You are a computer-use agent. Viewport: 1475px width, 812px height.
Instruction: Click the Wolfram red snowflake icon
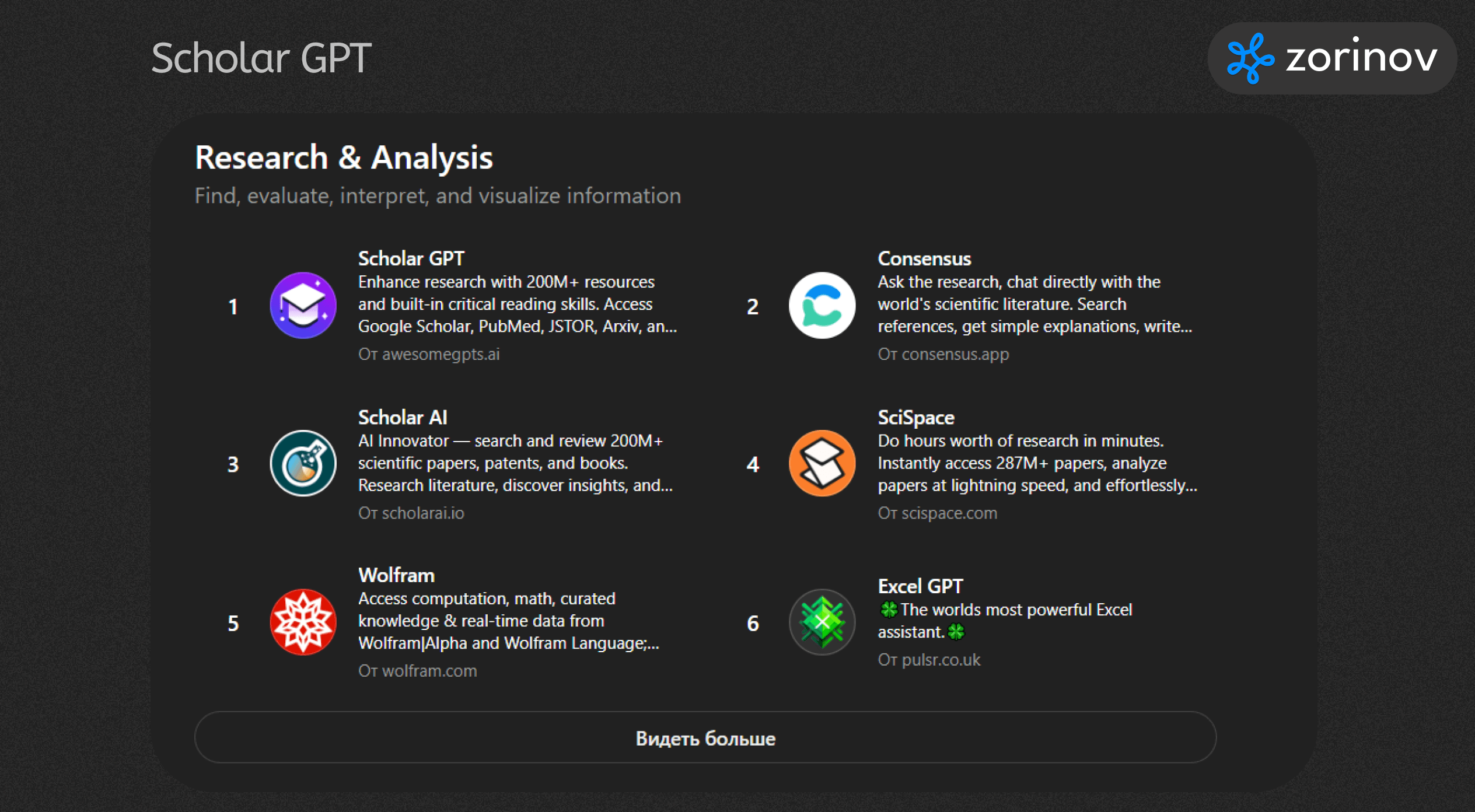(303, 622)
